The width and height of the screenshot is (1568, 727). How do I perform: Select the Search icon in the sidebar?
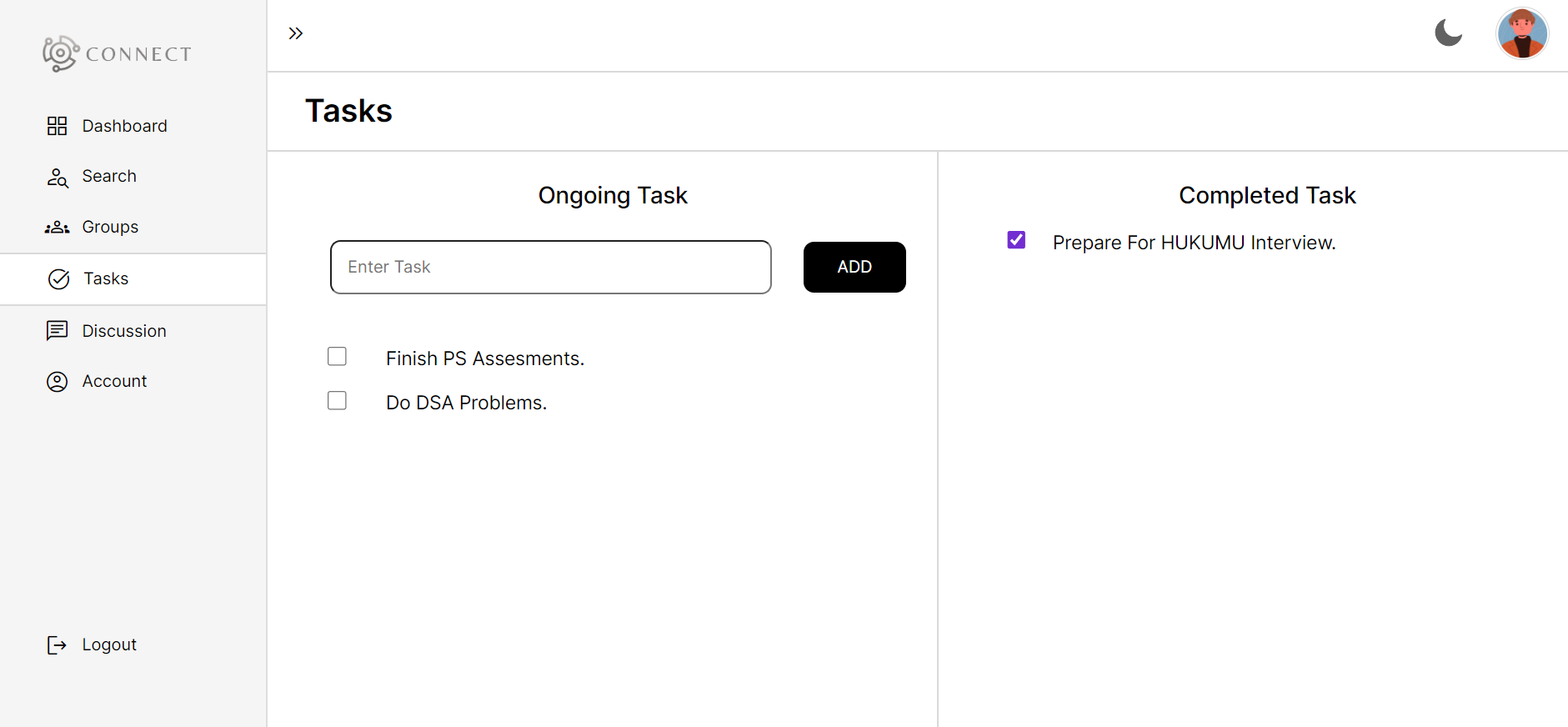(57, 177)
